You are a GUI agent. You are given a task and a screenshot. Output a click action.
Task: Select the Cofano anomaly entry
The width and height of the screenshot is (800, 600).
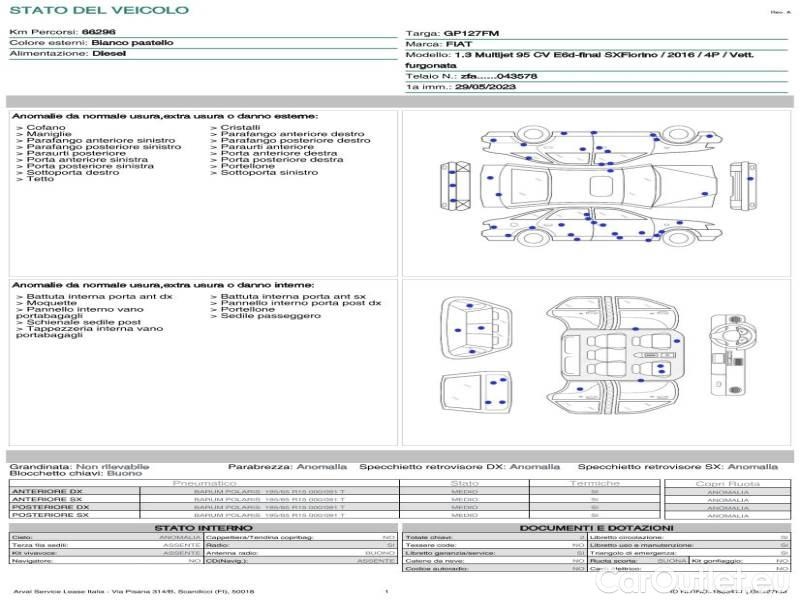(46, 128)
